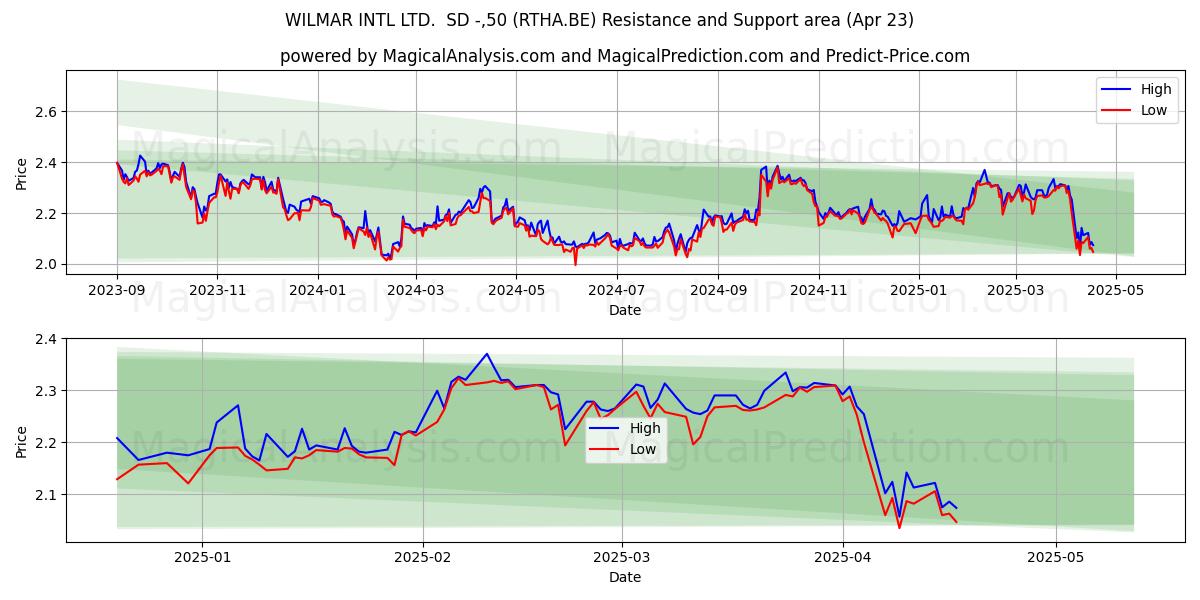This screenshot has height=600, width=1200.
Task: Click the 2023-11 date tick label
Action: (217, 290)
